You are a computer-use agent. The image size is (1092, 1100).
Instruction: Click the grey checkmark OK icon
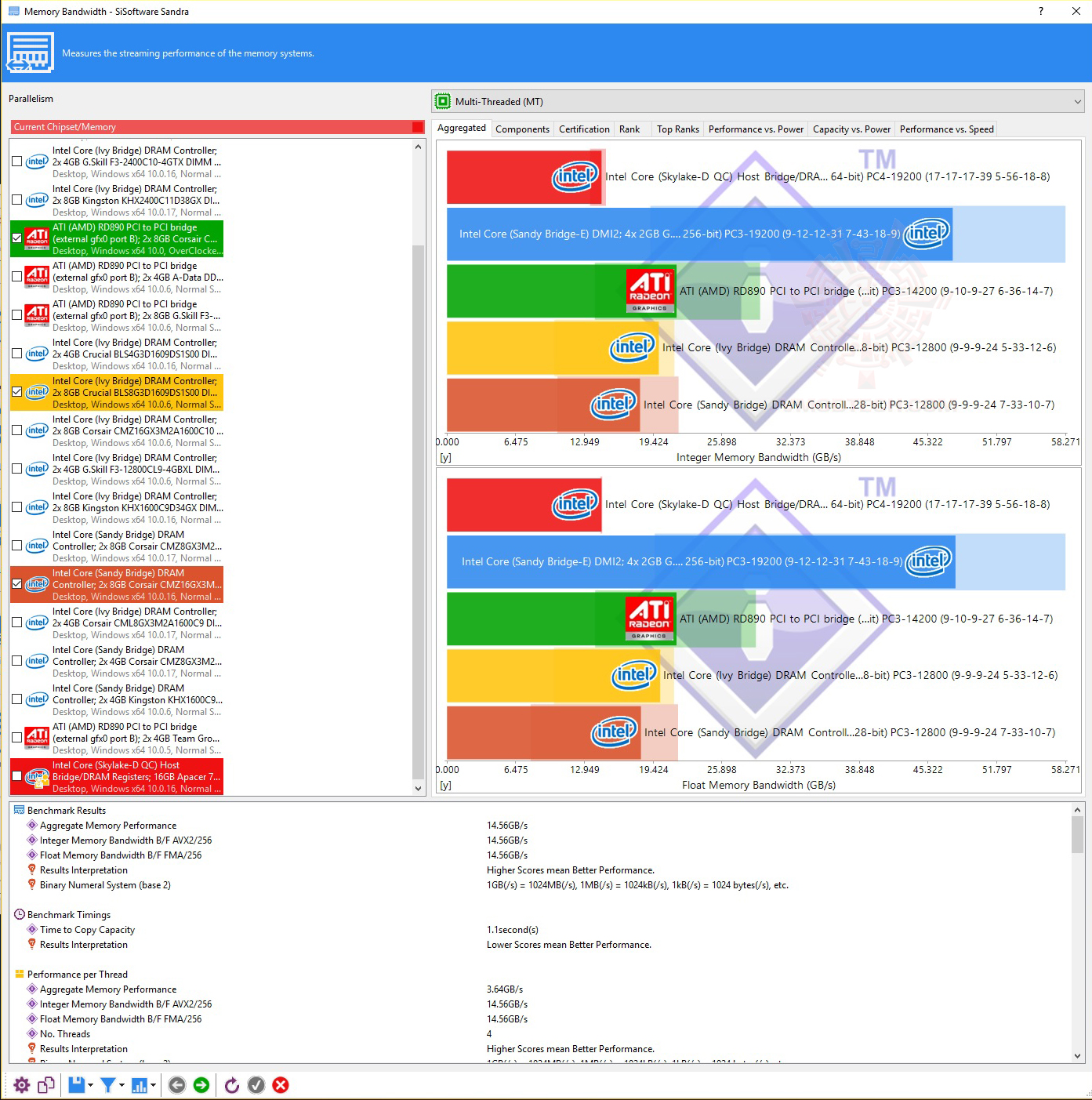tap(256, 1085)
